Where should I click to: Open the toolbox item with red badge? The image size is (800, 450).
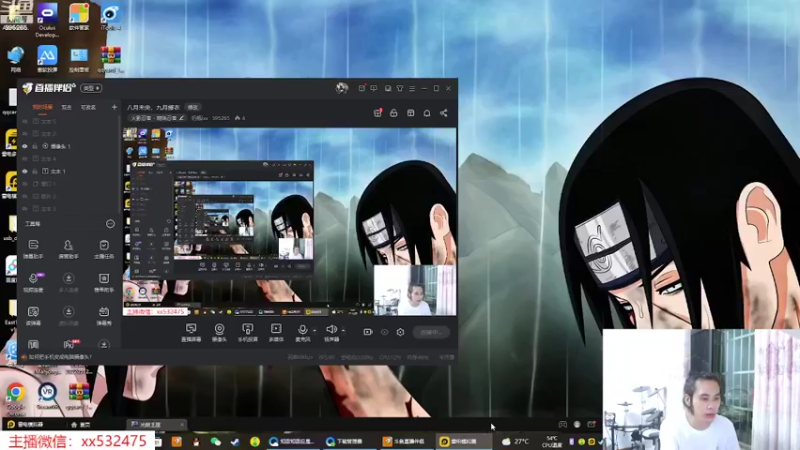(70, 344)
